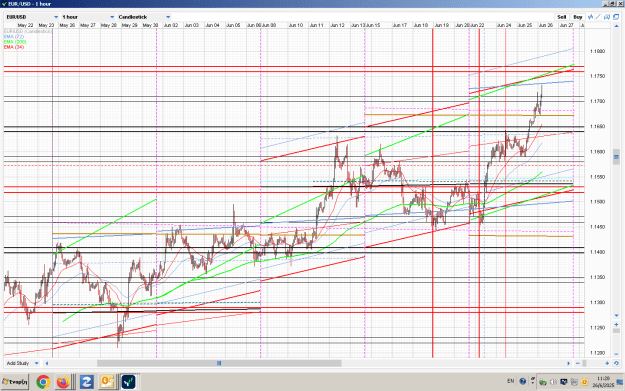Open the EUR/USD symbol dropdown

(32, 17)
